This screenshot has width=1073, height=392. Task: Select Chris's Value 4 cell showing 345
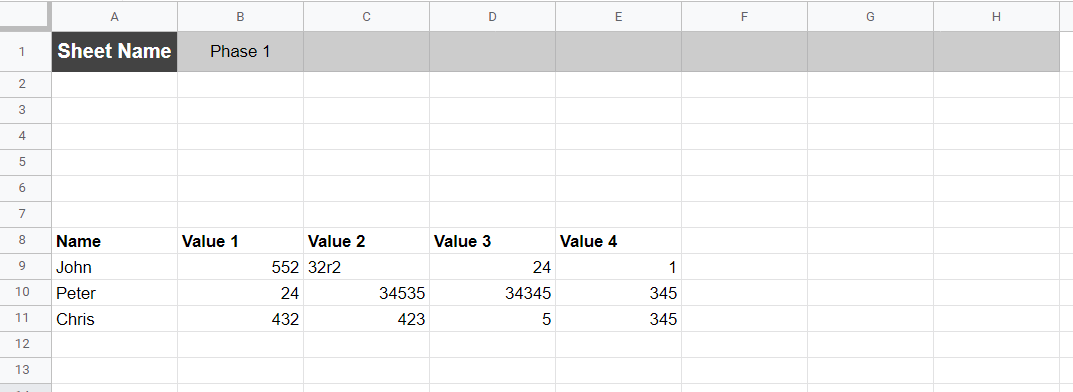click(618, 319)
